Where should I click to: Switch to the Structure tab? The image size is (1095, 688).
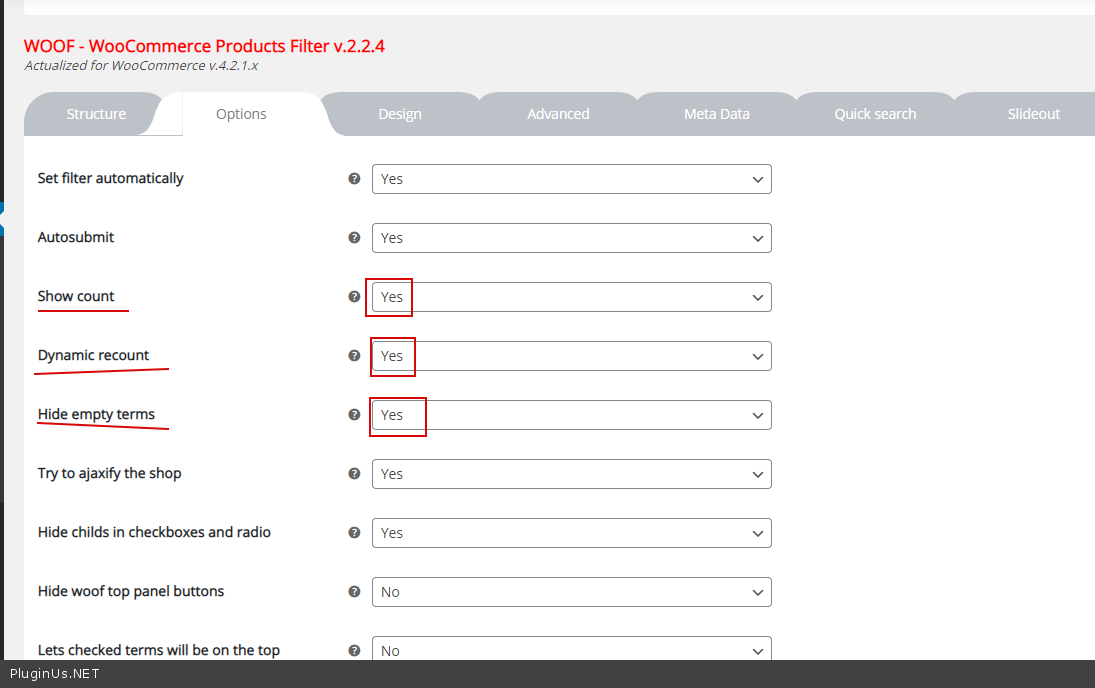pyautogui.click(x=96, y=114)
